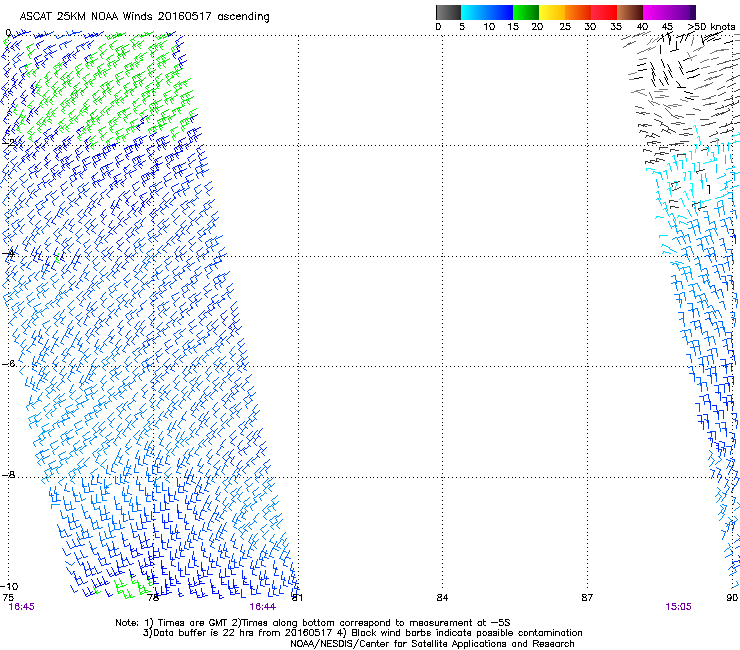This screenshot has width=740, height=650.
Task: Click the '>50 knots' legend label
Action: pyautogui.click(x=711, y=27)
